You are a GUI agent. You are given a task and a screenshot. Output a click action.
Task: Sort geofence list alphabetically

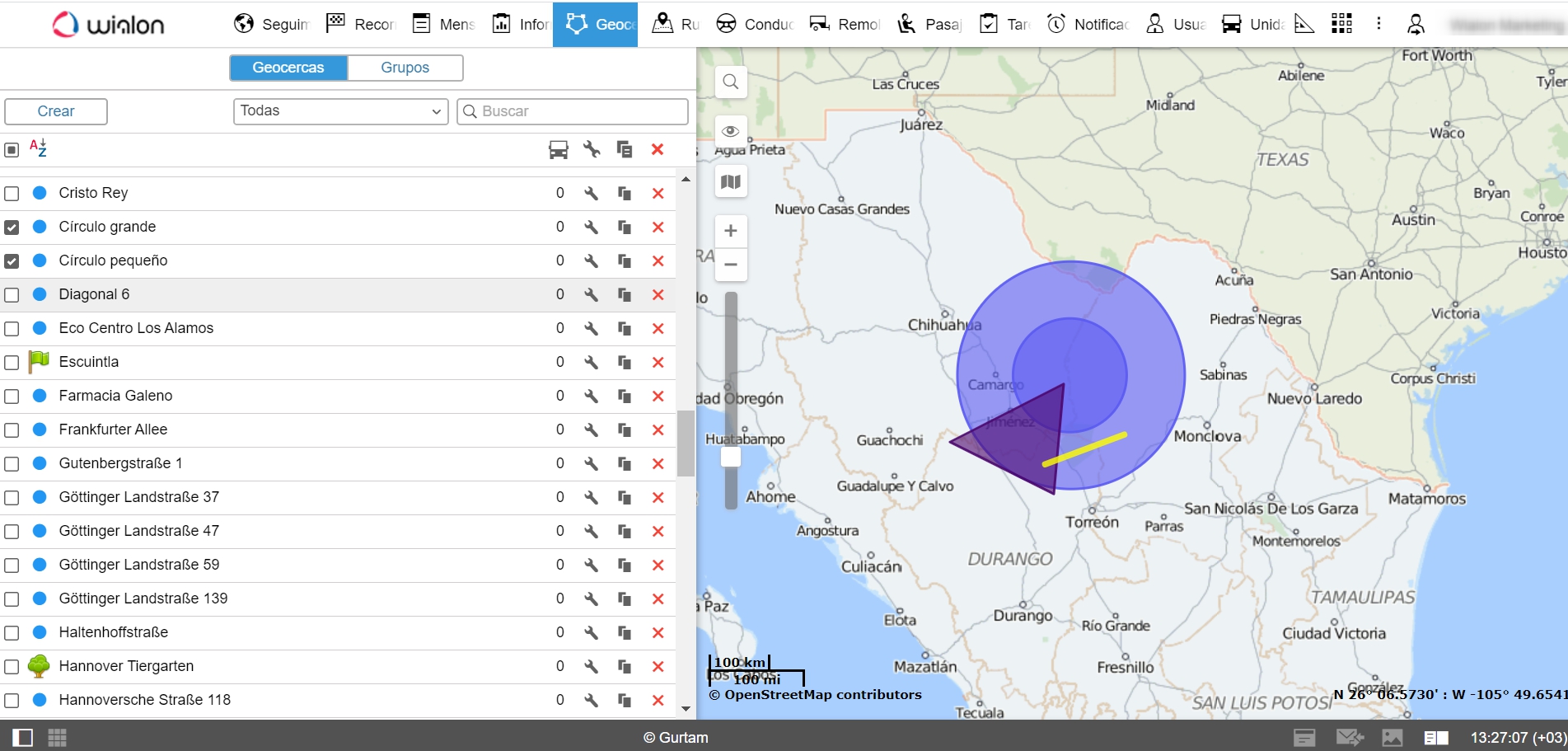point(38,149)
